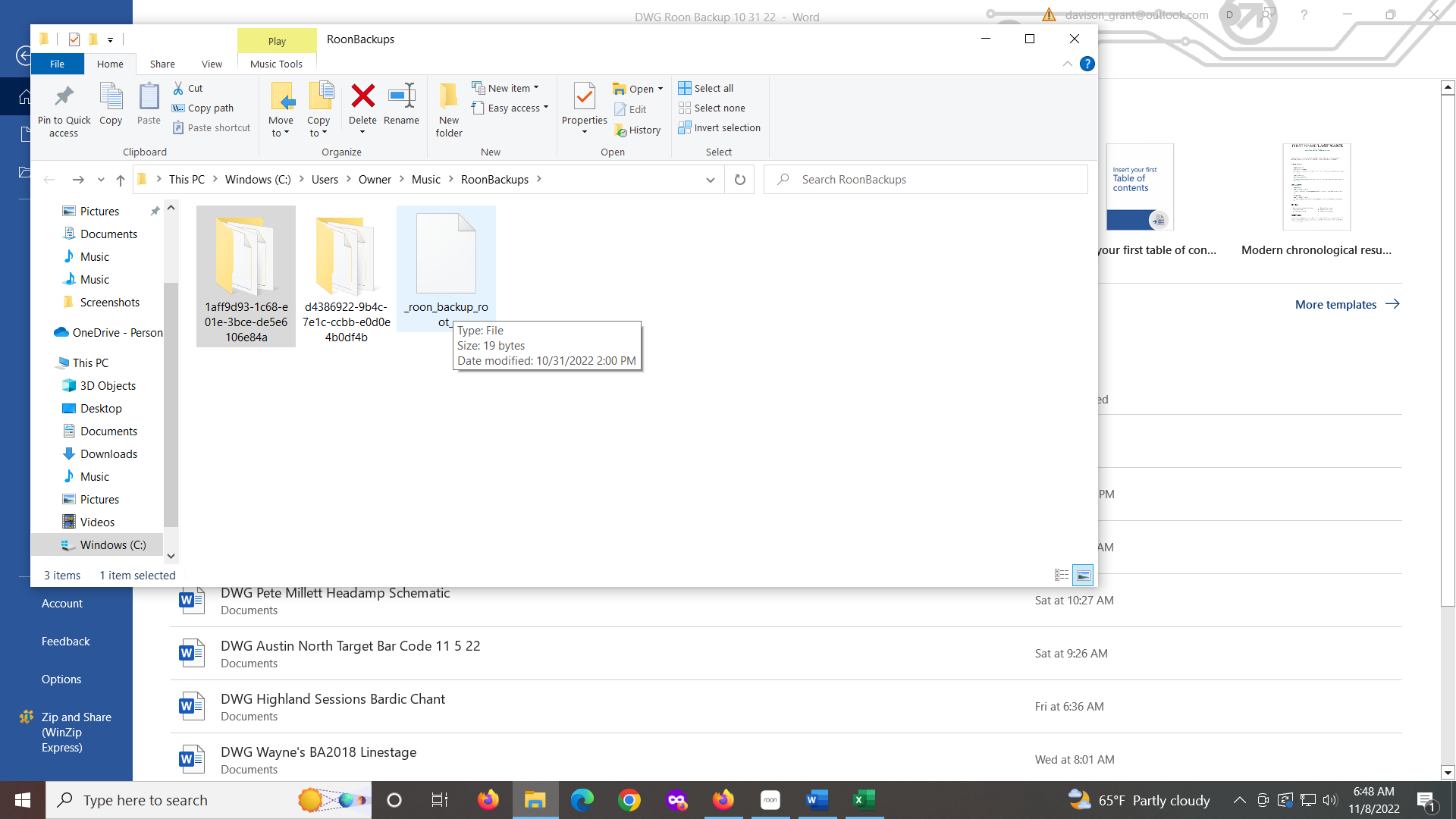1456x819 pixels.
Task: Switch to the Share ribbon tab
Action: coord(162,64)
